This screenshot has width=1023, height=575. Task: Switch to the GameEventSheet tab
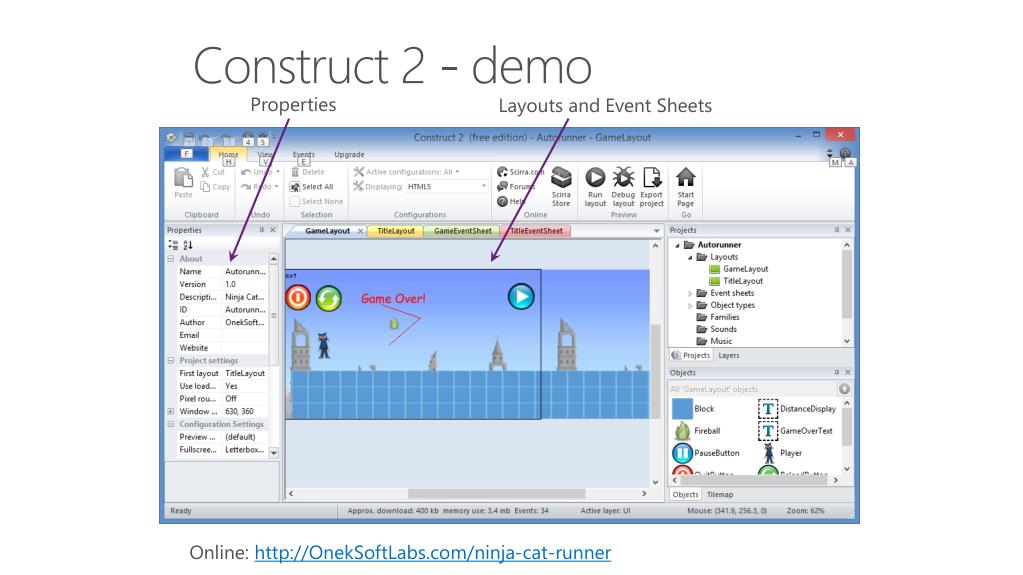click(463, 231)
